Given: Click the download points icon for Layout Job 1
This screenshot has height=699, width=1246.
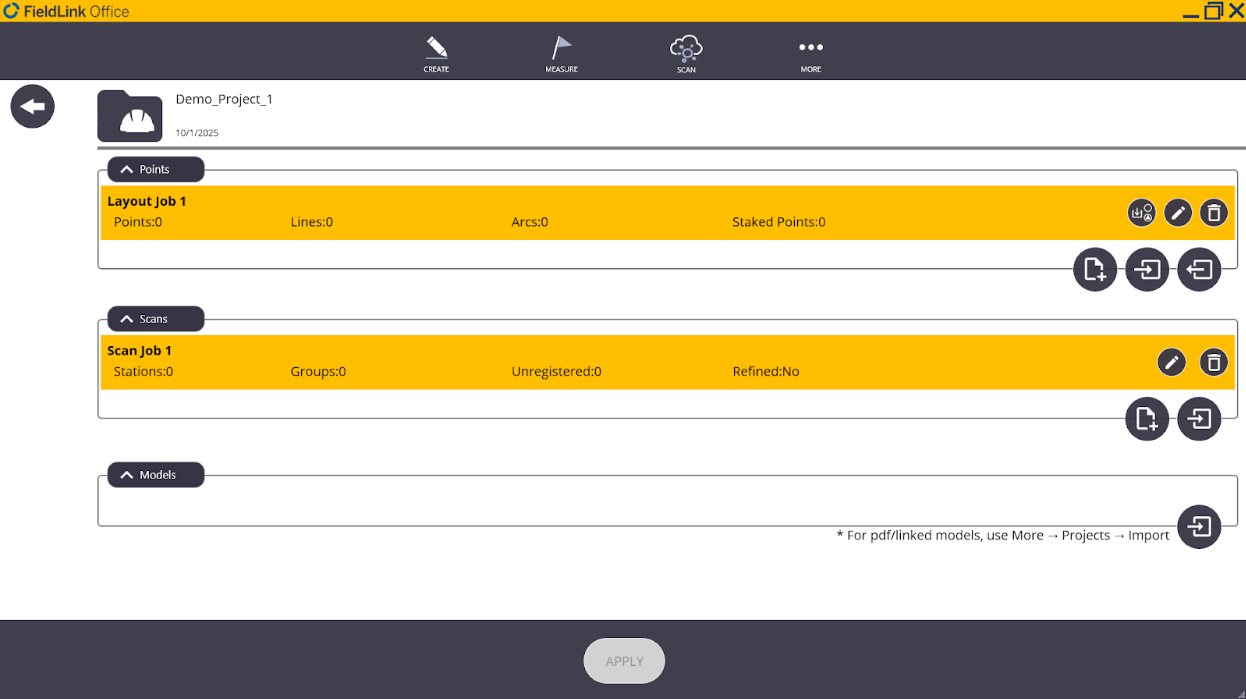Looking at the screenshot, I should tap(1141, 212).
